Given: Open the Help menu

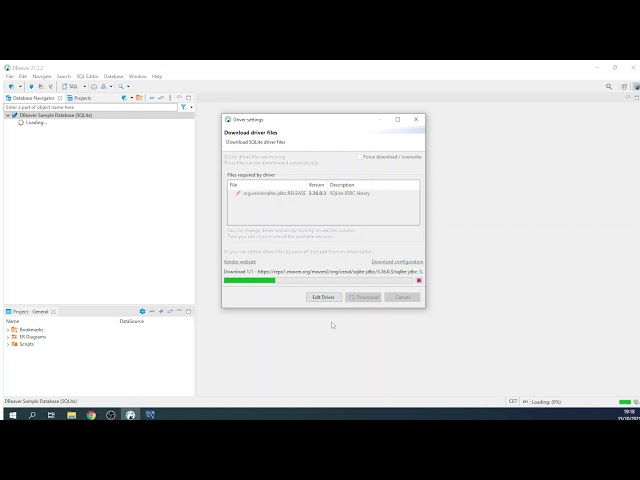Looking at the screenshot, I should [x=157, y=76].
